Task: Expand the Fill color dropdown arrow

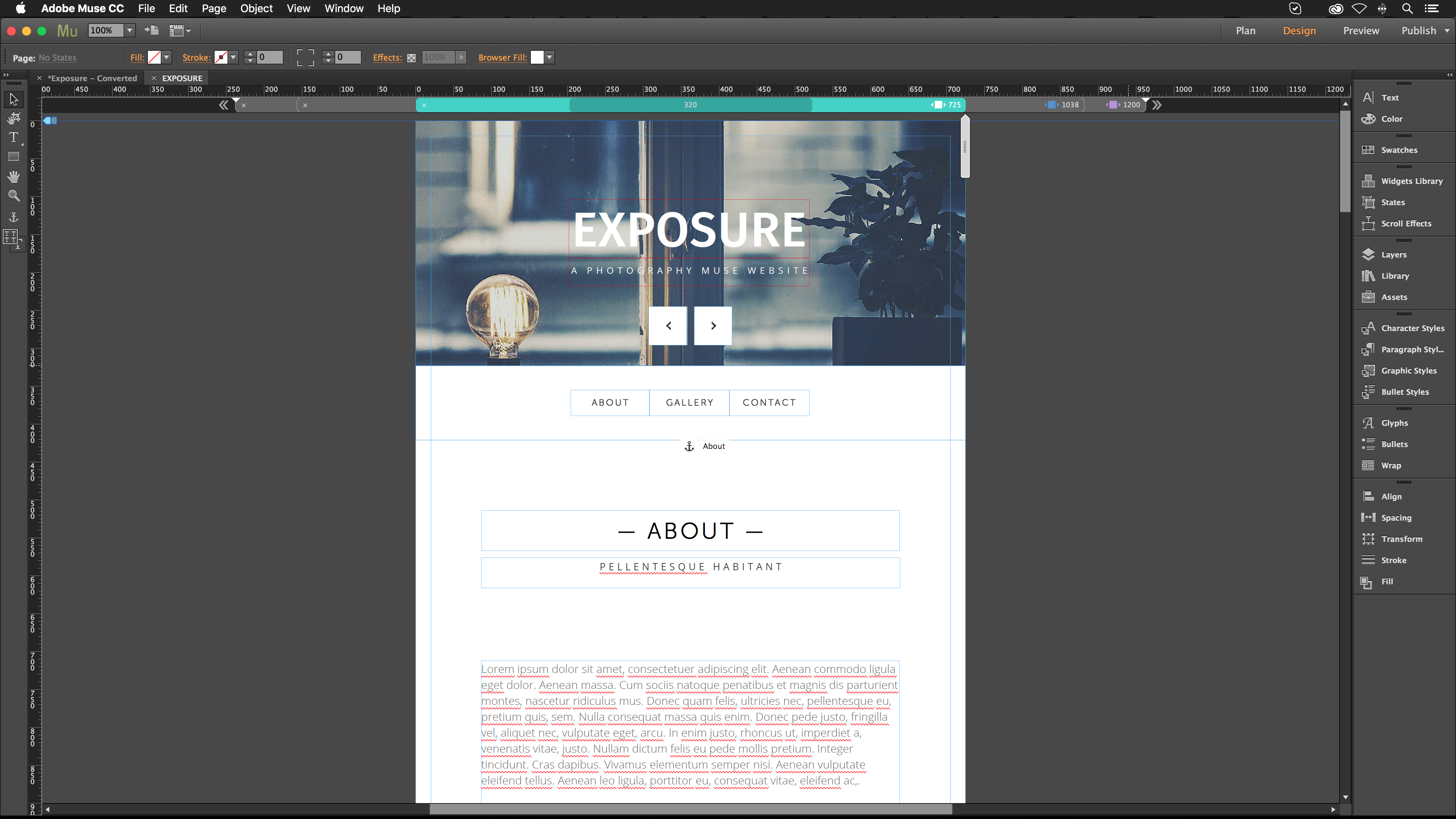Action: click(167, 57)
